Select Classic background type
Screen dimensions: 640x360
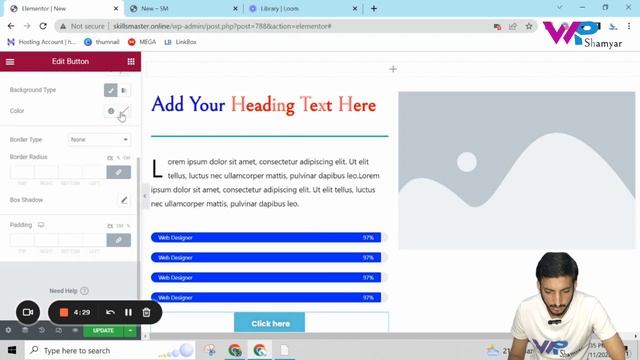[x=110, y=90]
